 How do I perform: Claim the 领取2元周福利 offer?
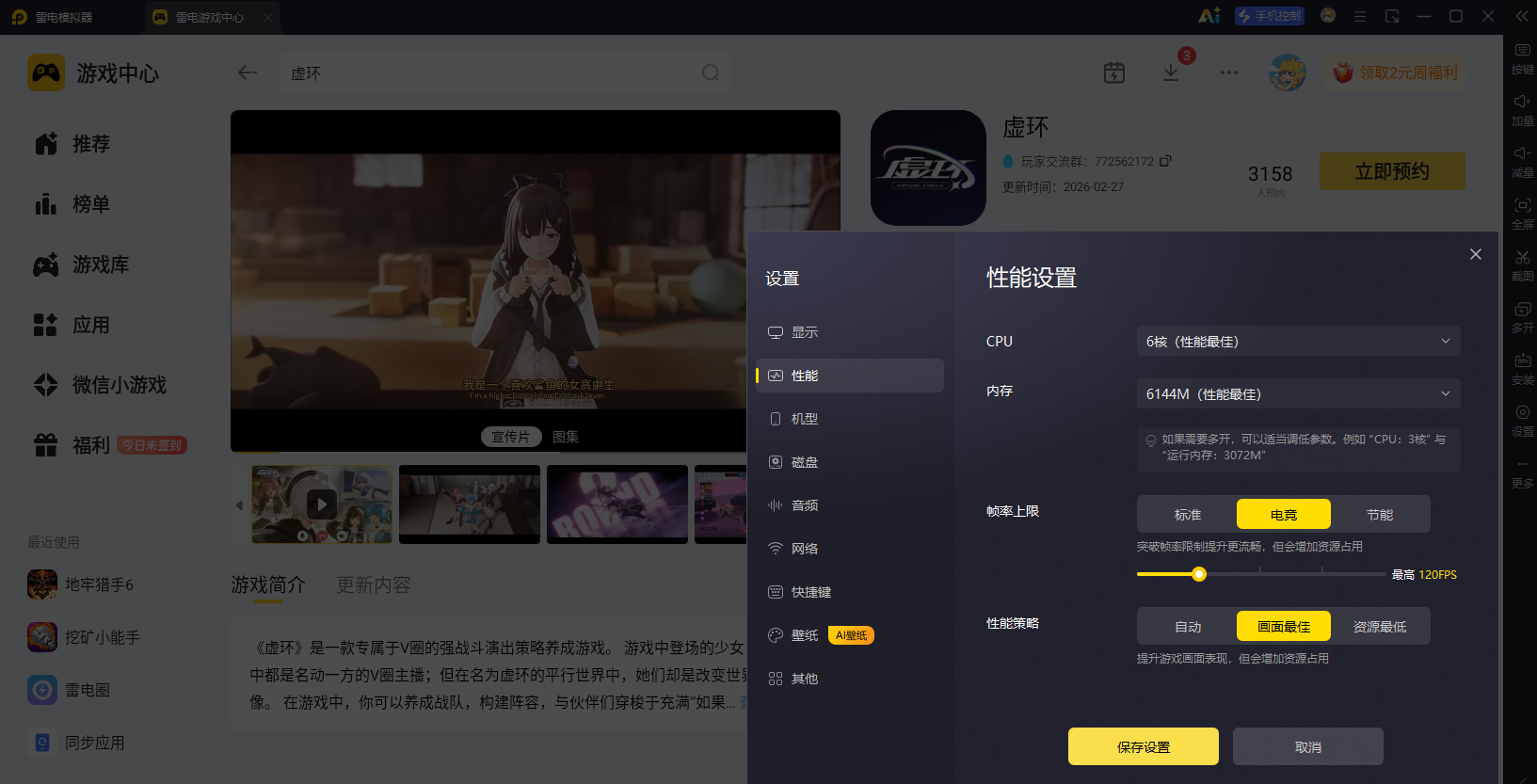click(1395, 72)
